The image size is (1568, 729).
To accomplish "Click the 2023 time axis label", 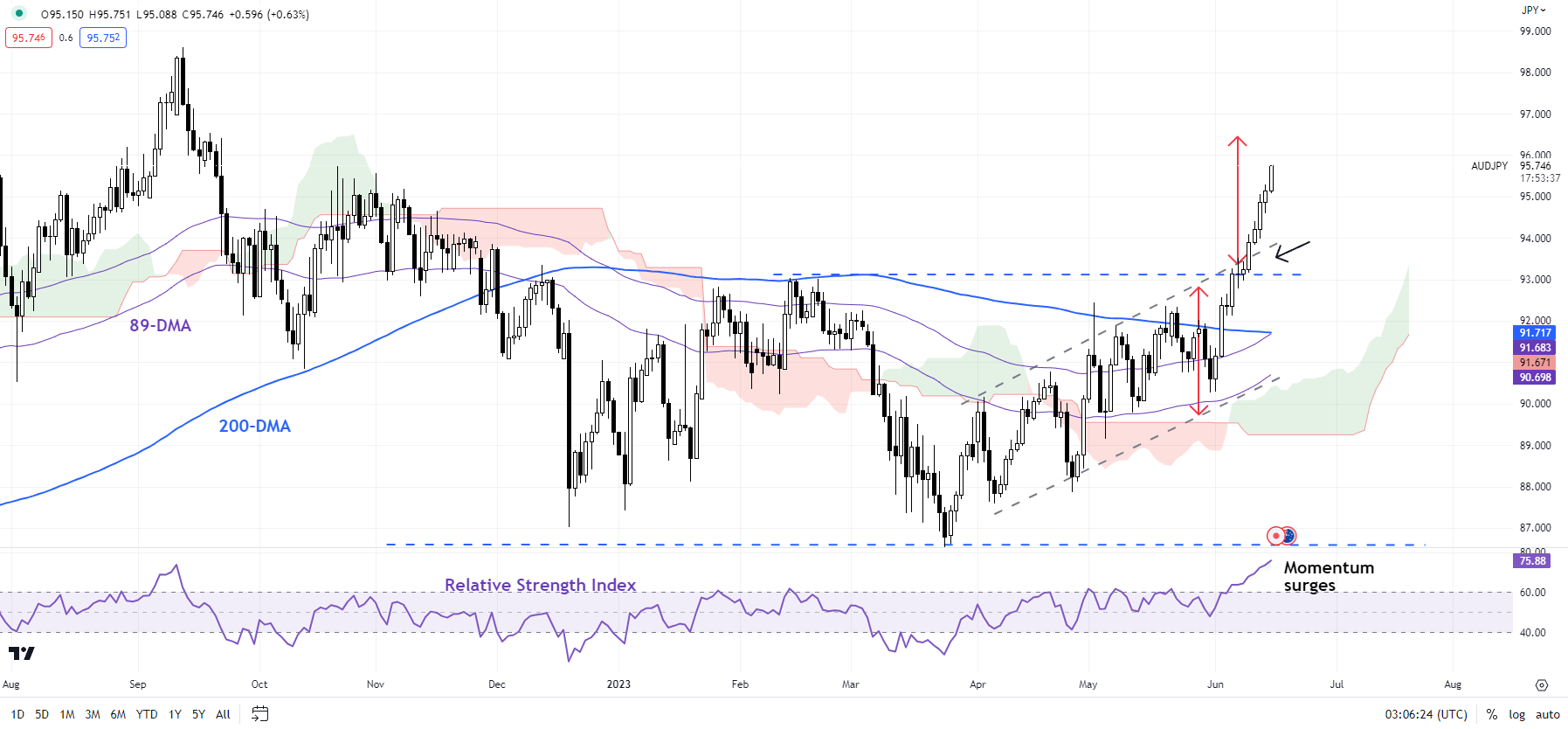I will point(618,684).
